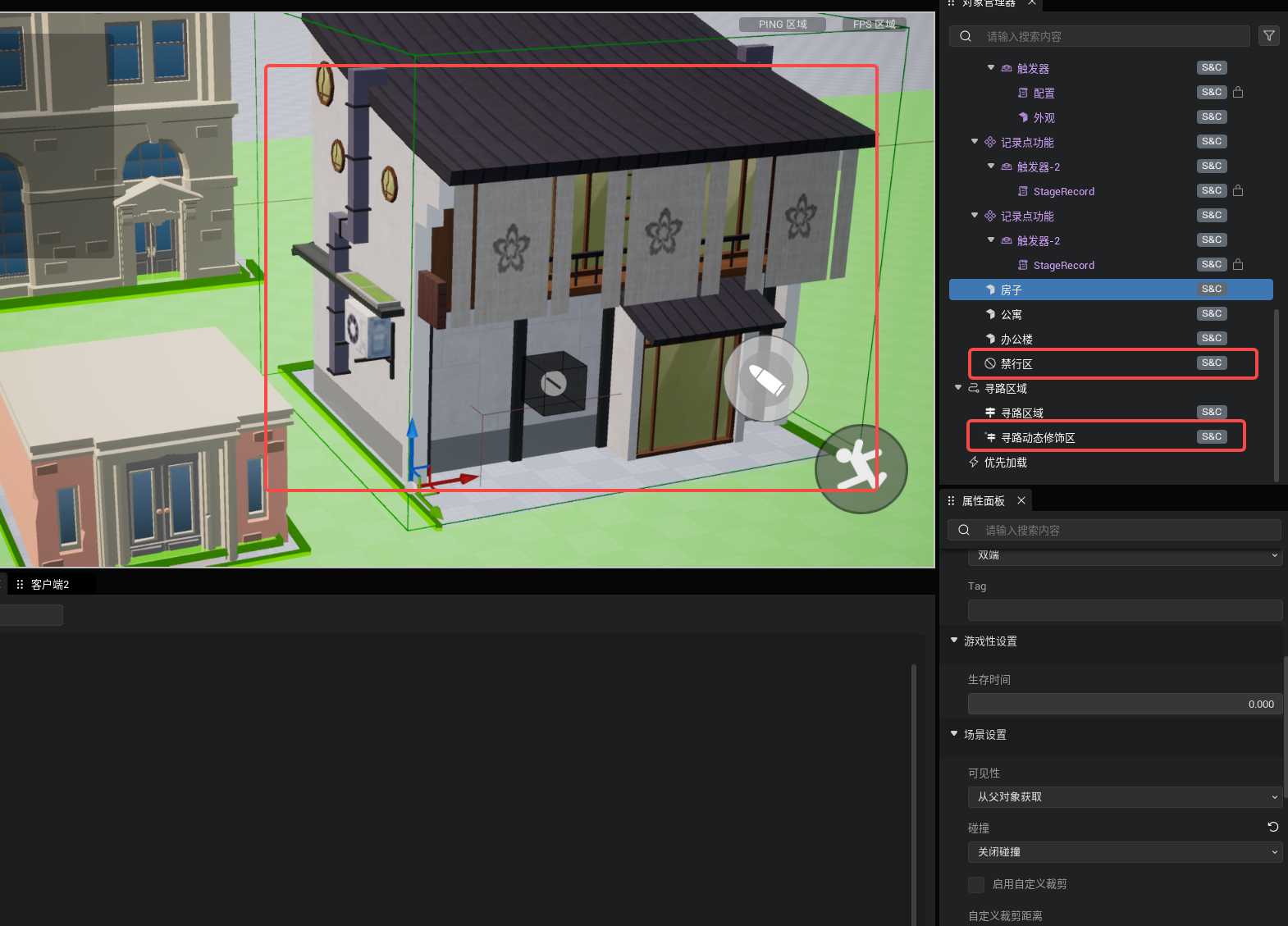
Task: Toggle S&C badge on 房子 row
Action: coord(1212,289)
